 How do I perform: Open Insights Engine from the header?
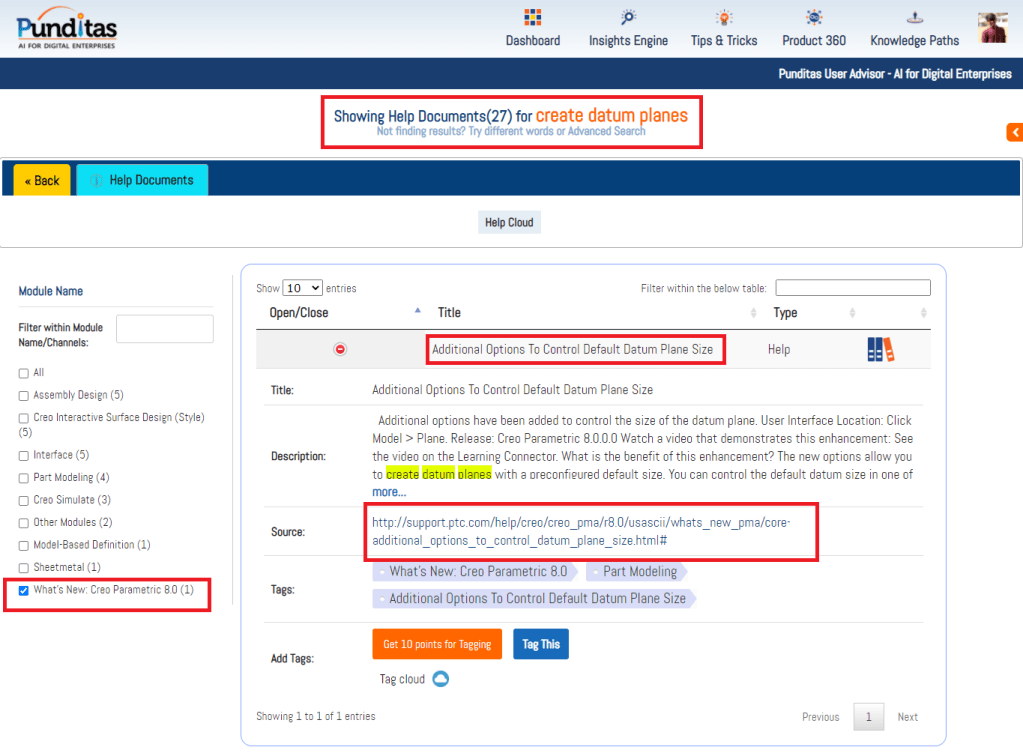point(628,18)
